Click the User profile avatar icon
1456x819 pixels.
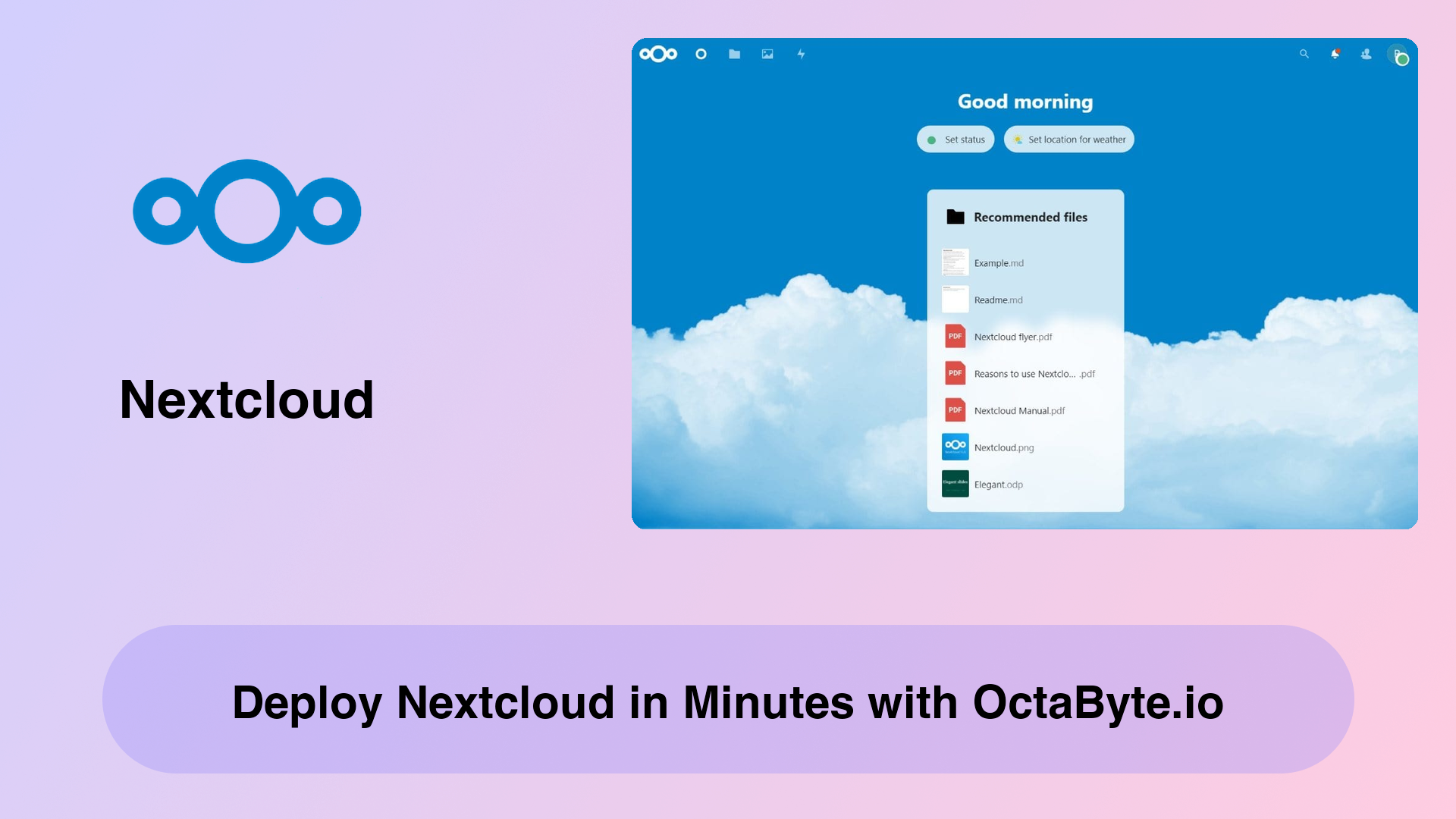(1399, 54)
